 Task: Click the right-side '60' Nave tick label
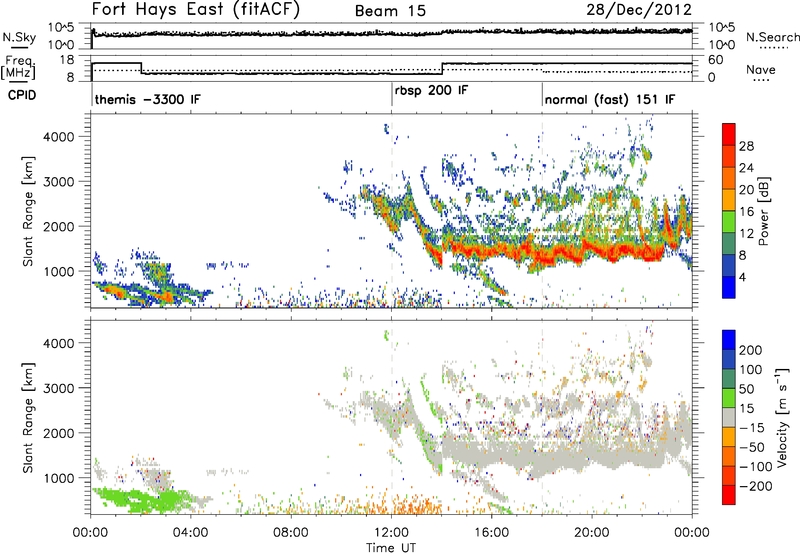pyautogui.click(x=716, y=60)
